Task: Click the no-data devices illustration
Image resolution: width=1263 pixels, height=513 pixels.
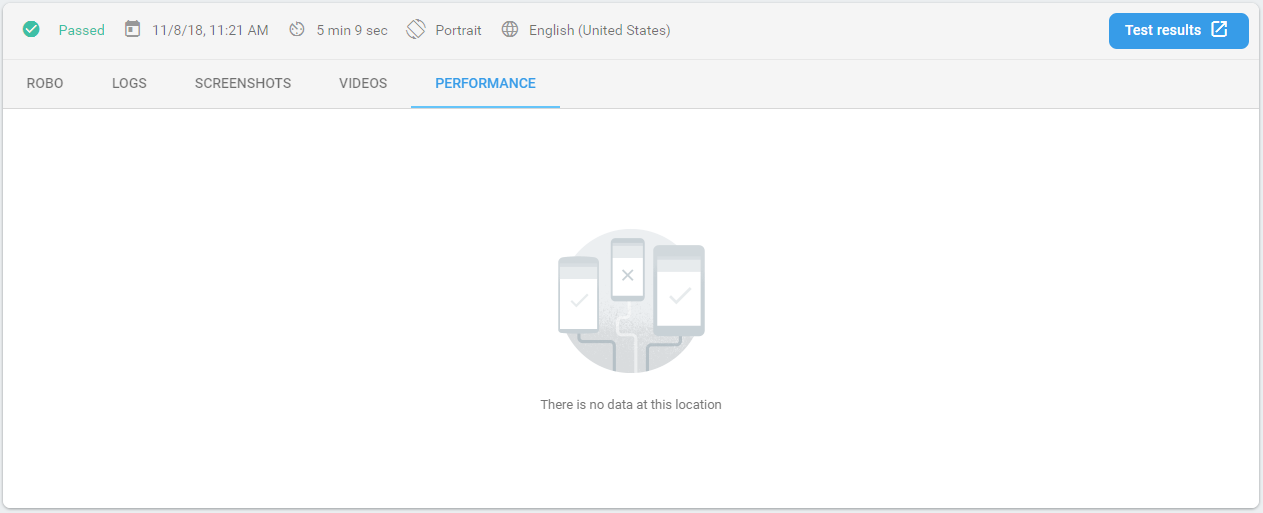Action: (631, 301)
